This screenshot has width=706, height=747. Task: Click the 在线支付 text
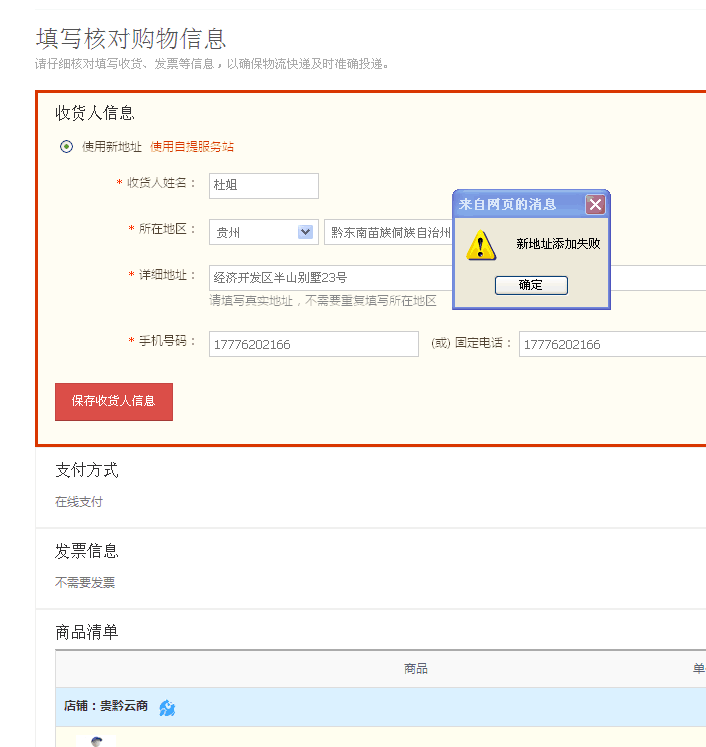[x=79, y=502]
